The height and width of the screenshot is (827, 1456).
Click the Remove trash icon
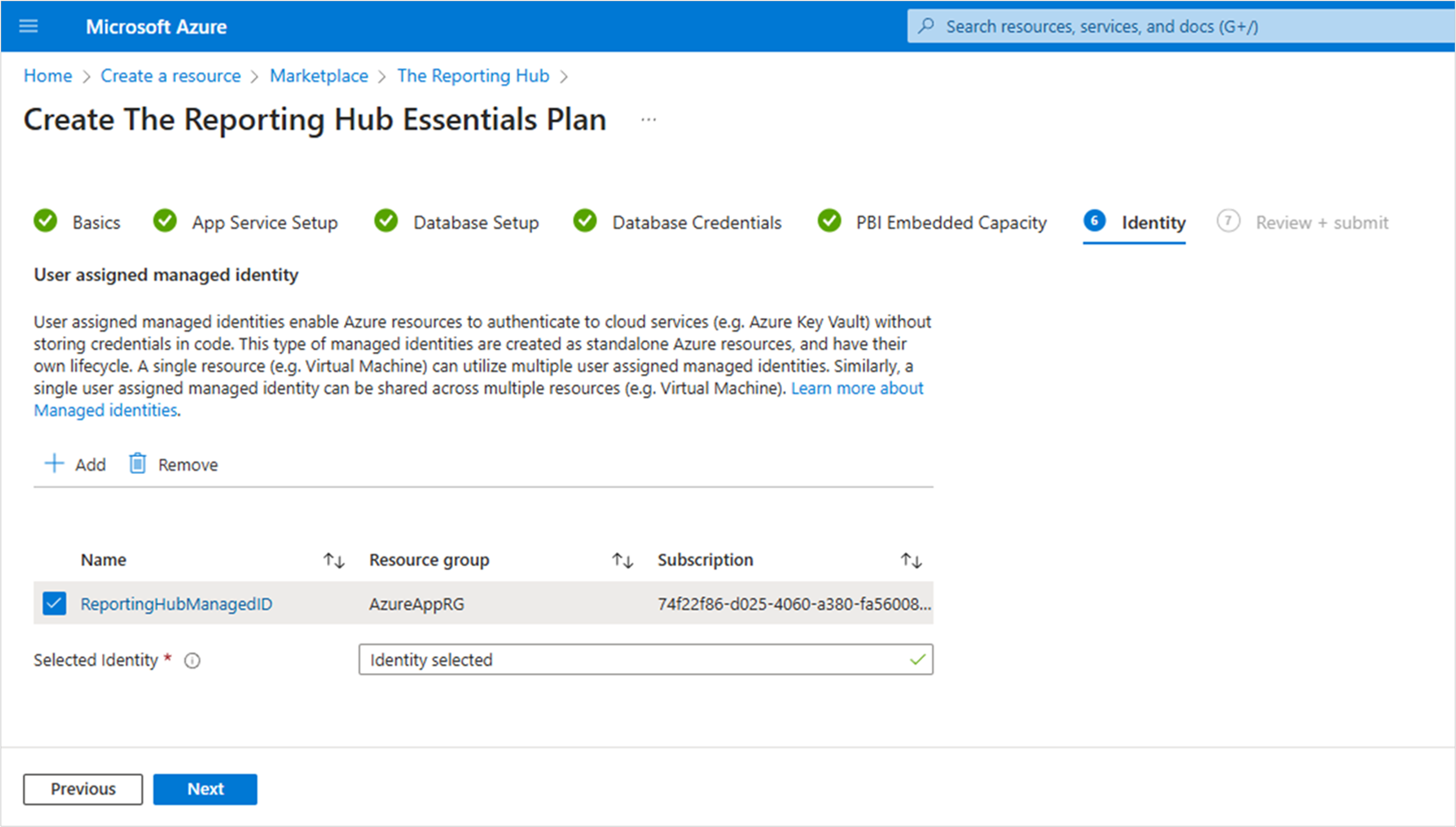click(137, 463)
